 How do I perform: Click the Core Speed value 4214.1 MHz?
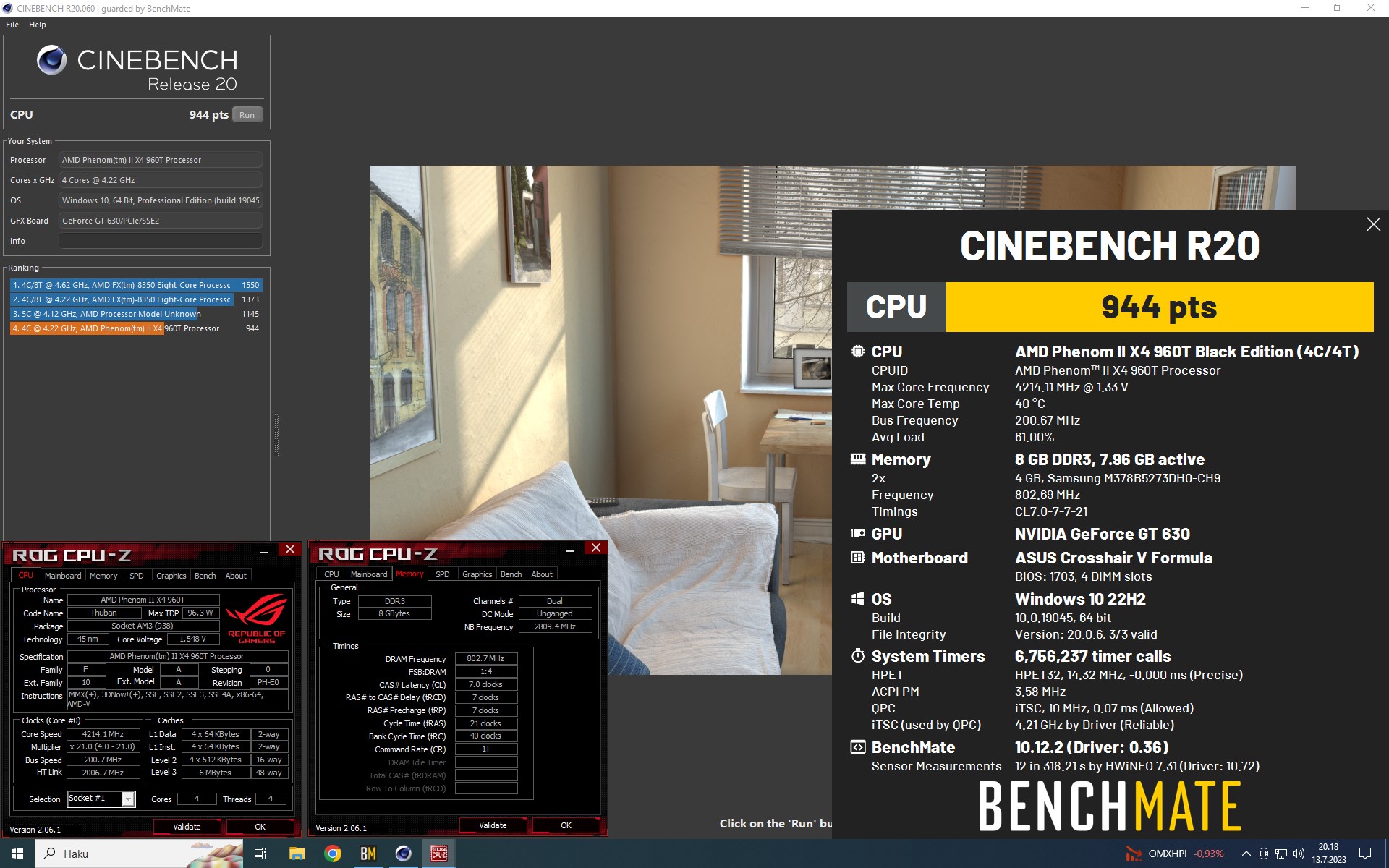coord(103,734)
